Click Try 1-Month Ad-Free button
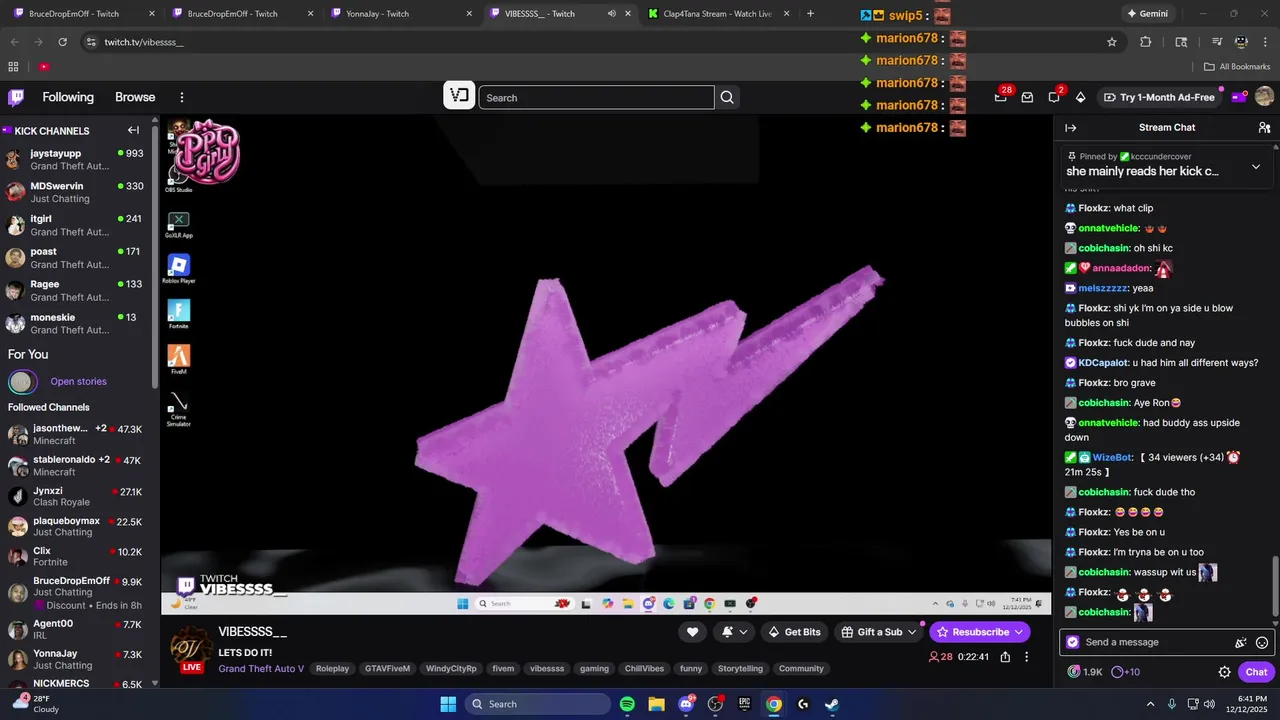The image size is (1280, 720). 1158,97
